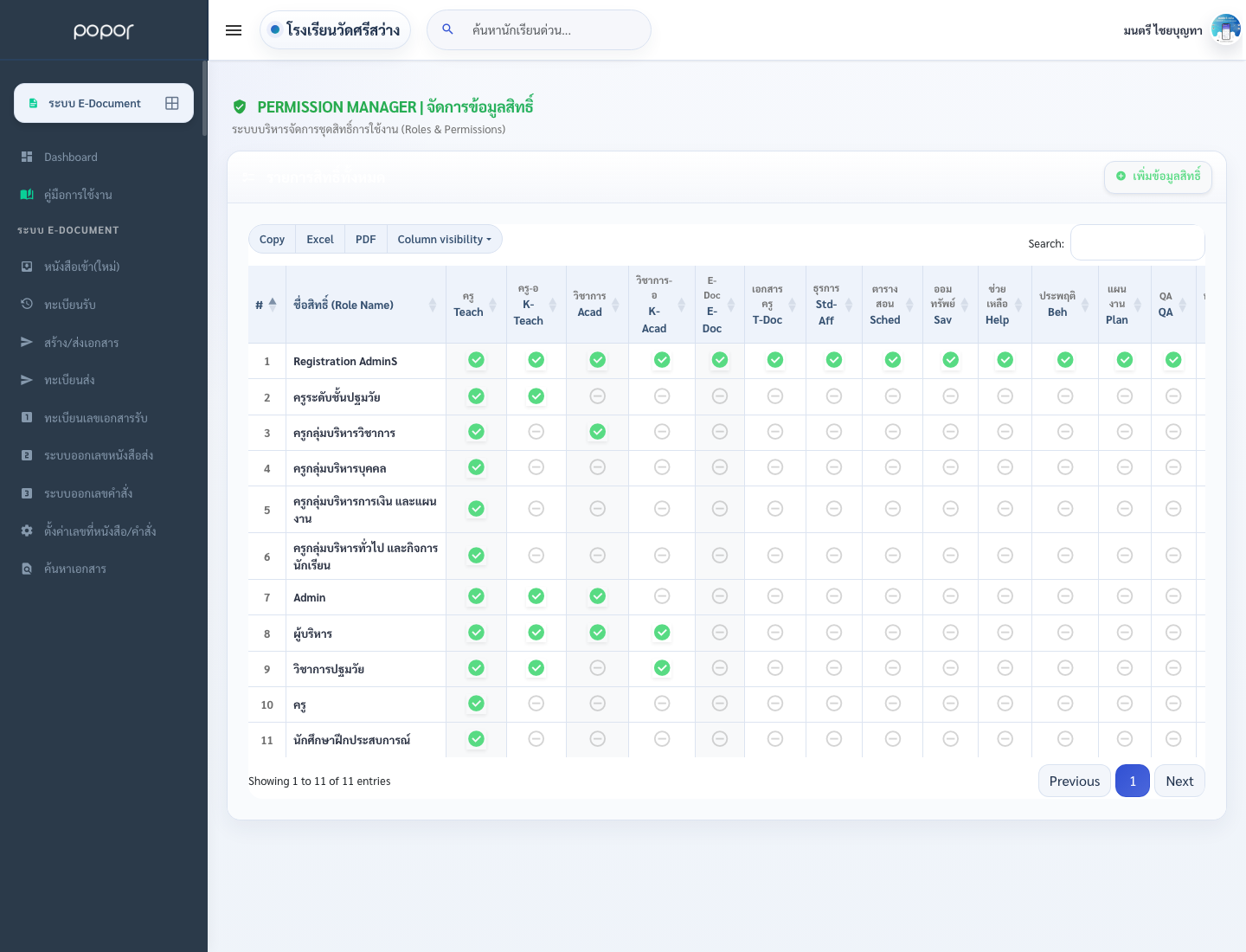Toggle K-Teach permission for Admin role

pos(536,596)
